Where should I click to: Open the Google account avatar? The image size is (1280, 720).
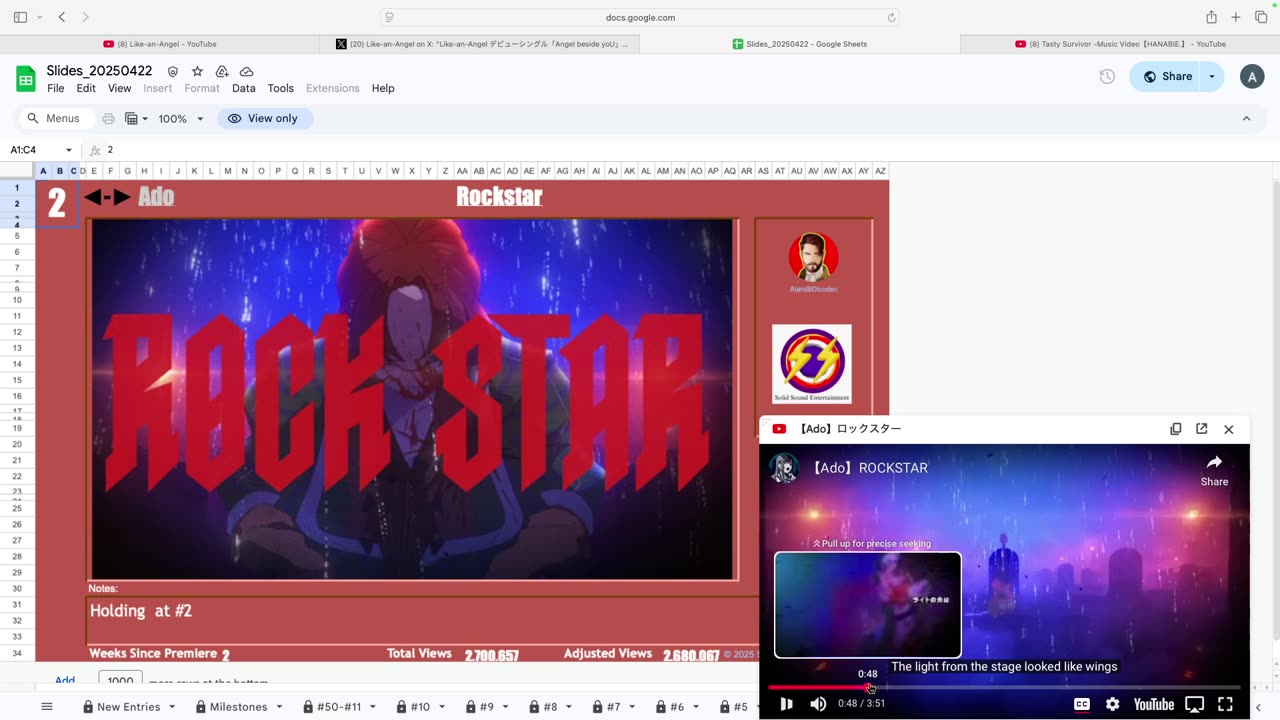point(1252,77)
